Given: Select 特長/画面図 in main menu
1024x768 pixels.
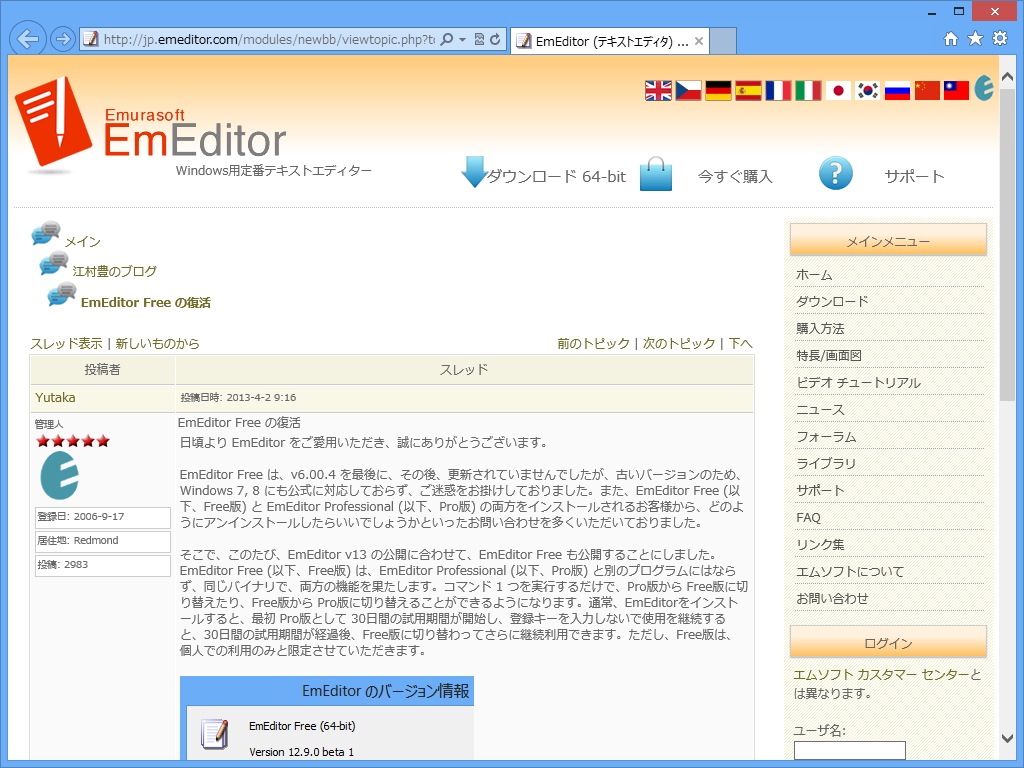Looking at the screenshot, I should 829,356.
